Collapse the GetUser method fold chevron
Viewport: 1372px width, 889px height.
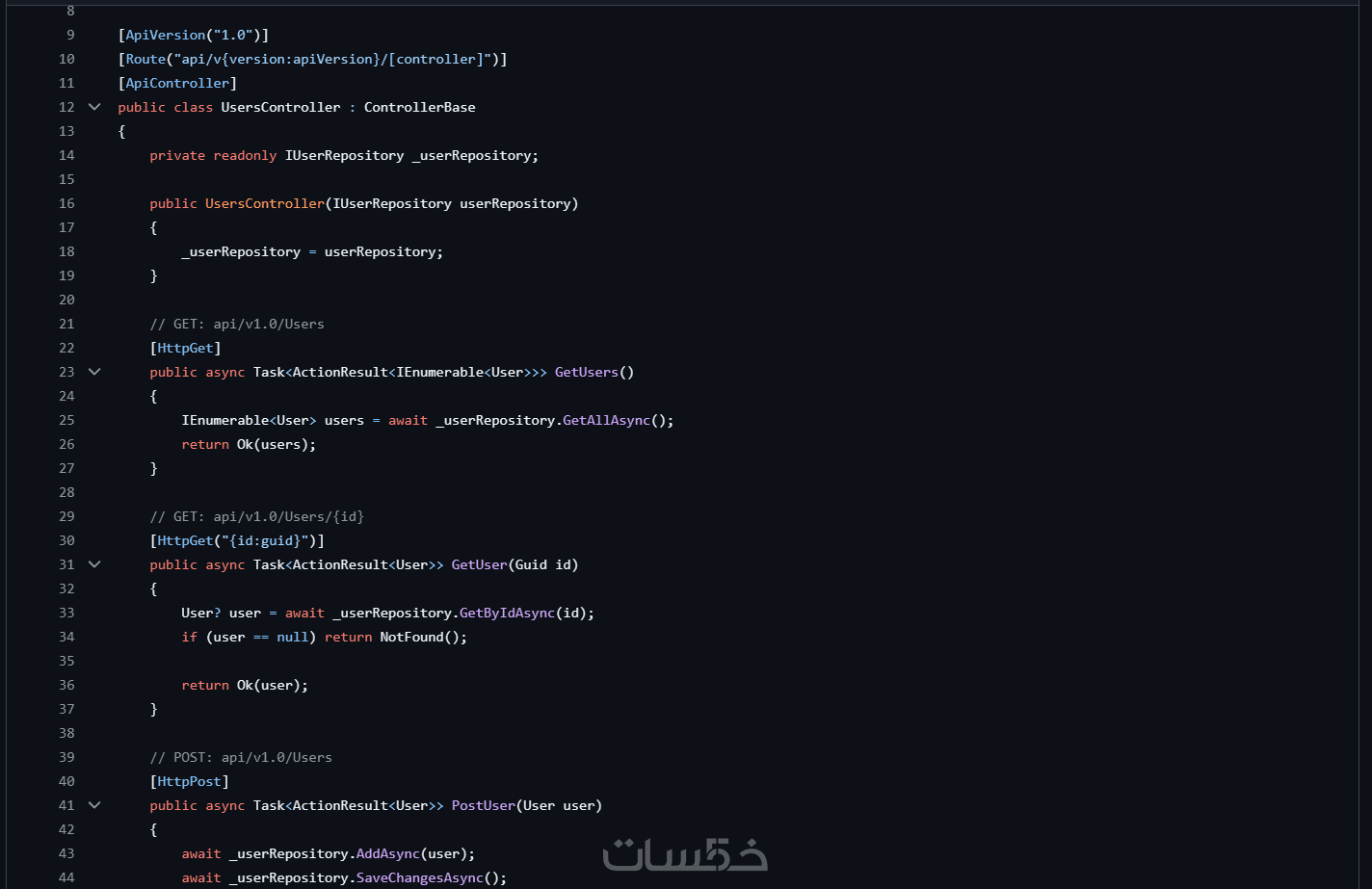pos(94,564)
